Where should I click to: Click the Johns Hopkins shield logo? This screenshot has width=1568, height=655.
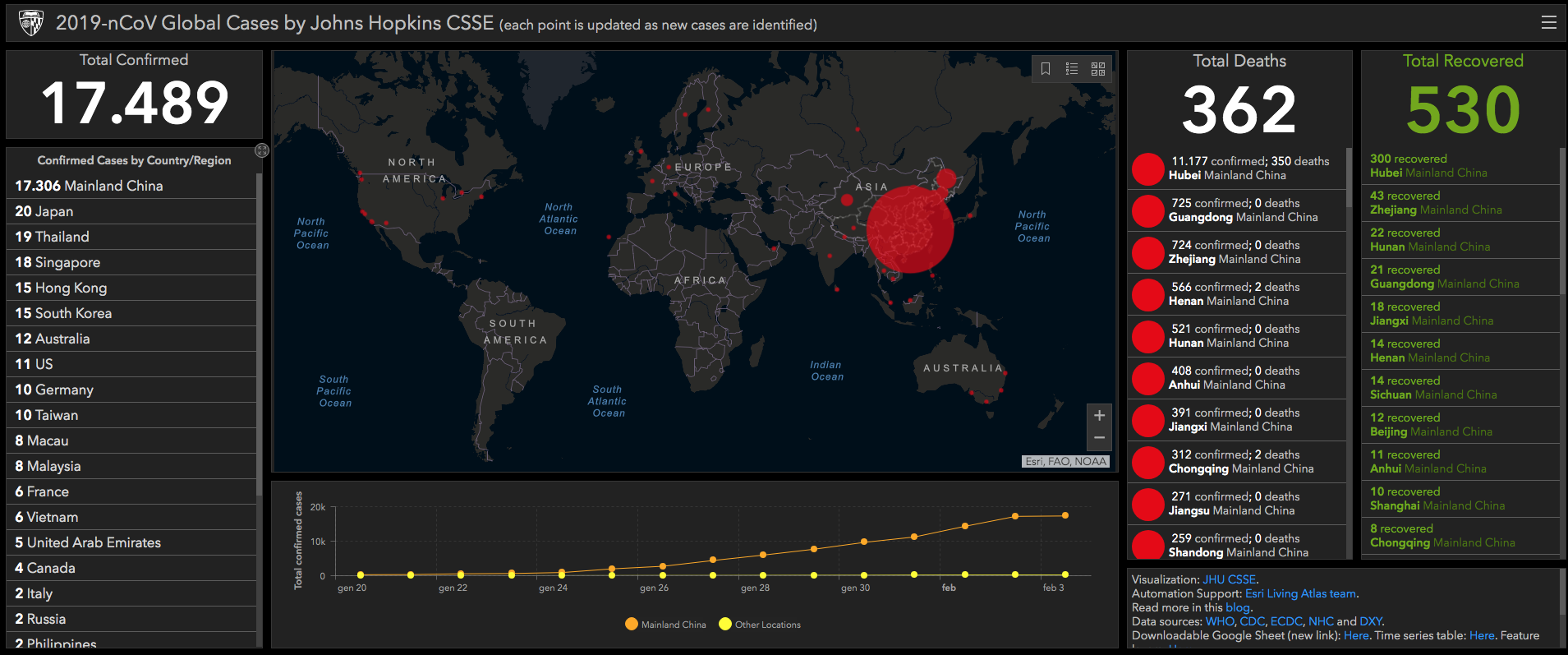(x=31, y=23)
